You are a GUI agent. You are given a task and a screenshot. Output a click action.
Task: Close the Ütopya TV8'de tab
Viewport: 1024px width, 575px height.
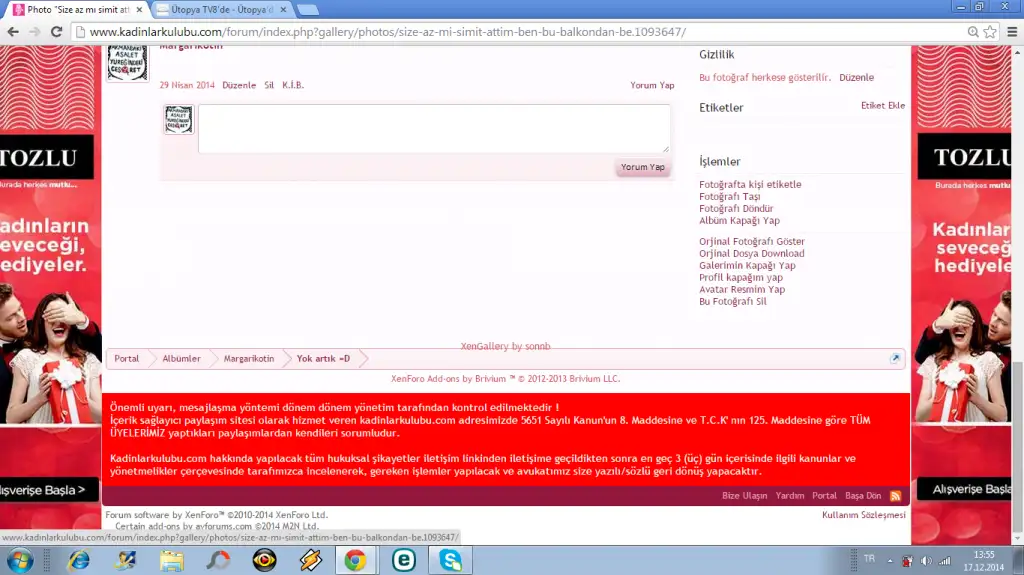point(283,10)
